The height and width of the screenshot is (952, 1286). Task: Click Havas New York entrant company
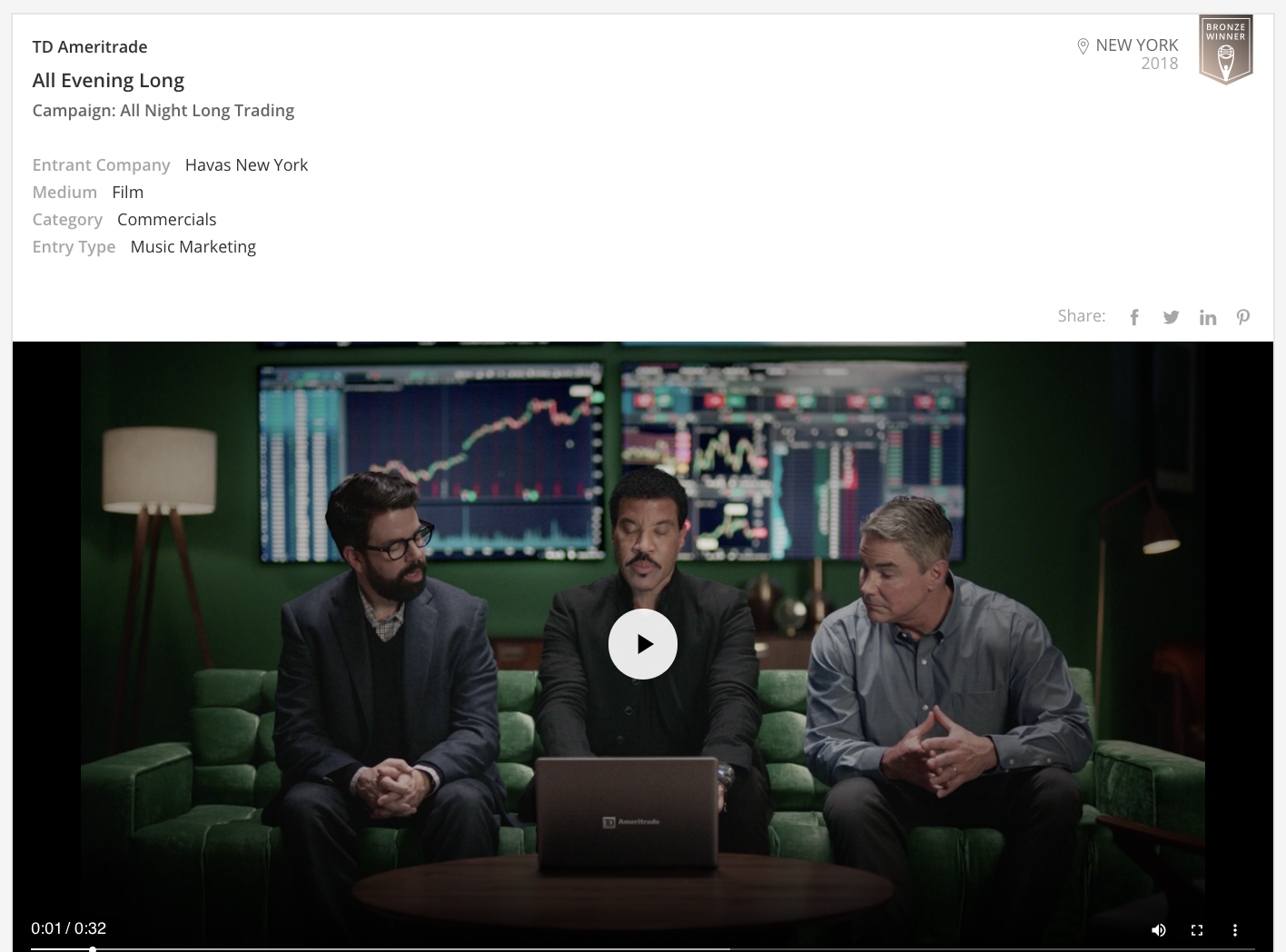tap(246, 164)
